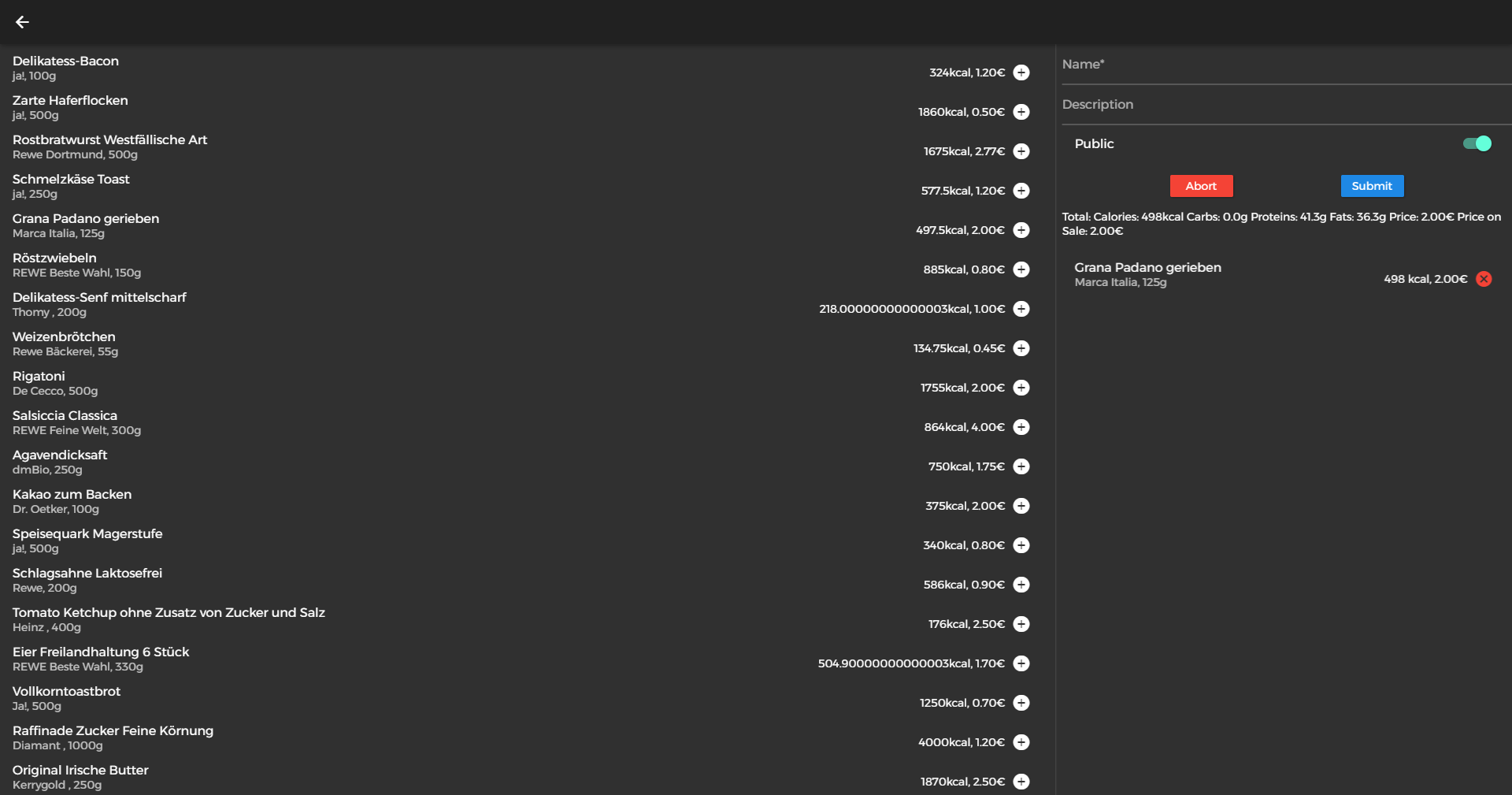Click the 750kcal, 1.75€ value

click(967, 466)
